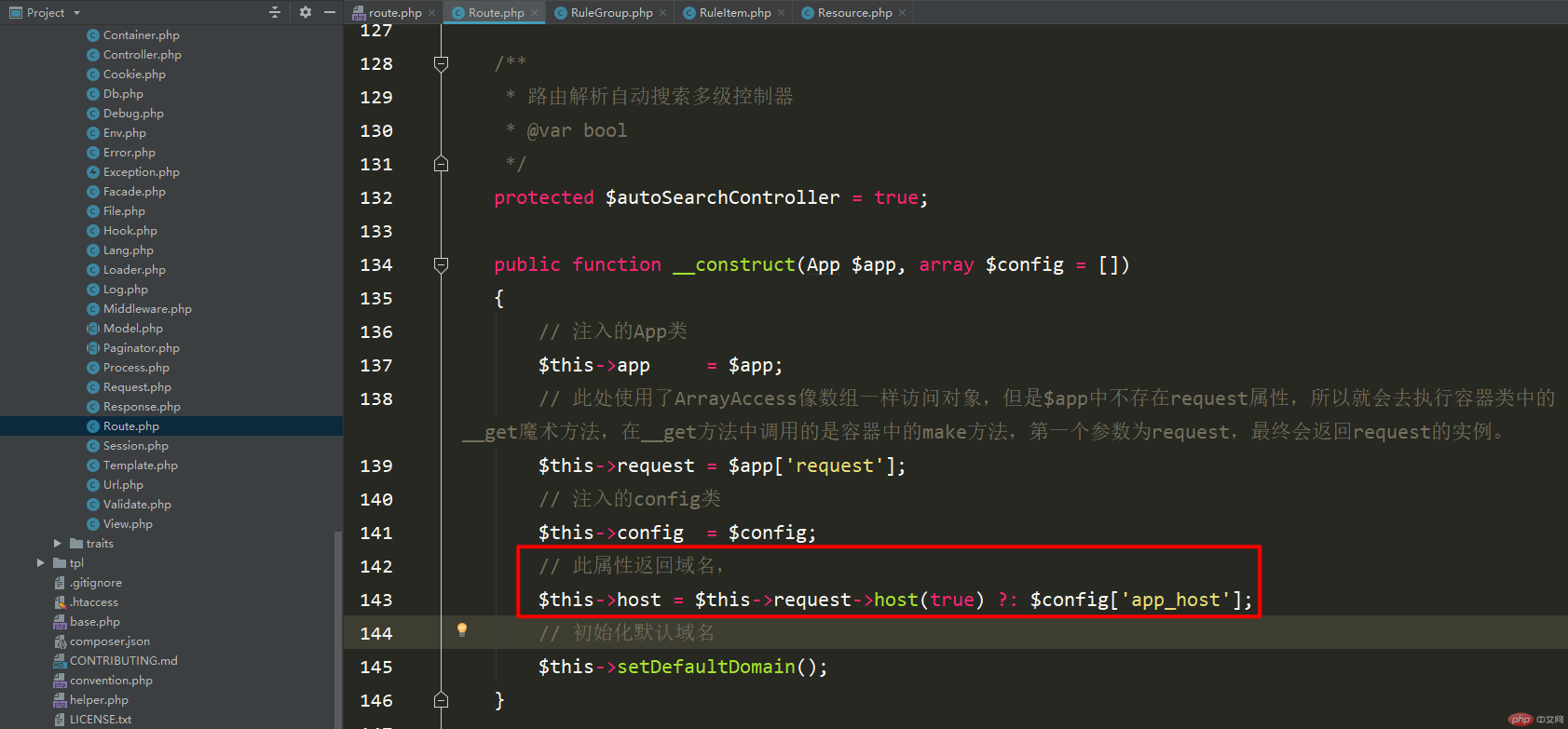Select helper.php file
This screenshot has height=729, width=1568.
tap(99, 700)
